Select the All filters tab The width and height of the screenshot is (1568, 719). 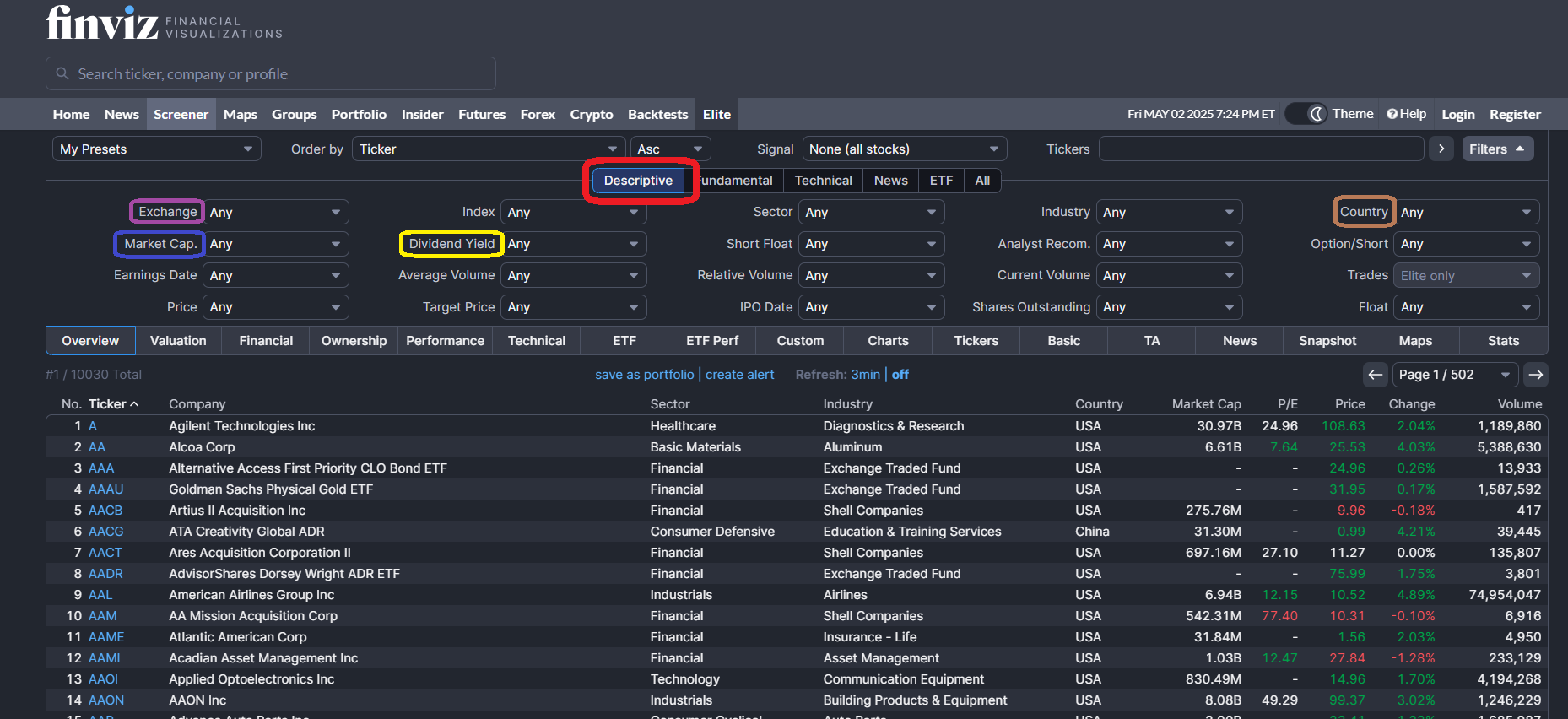(982, 181)
